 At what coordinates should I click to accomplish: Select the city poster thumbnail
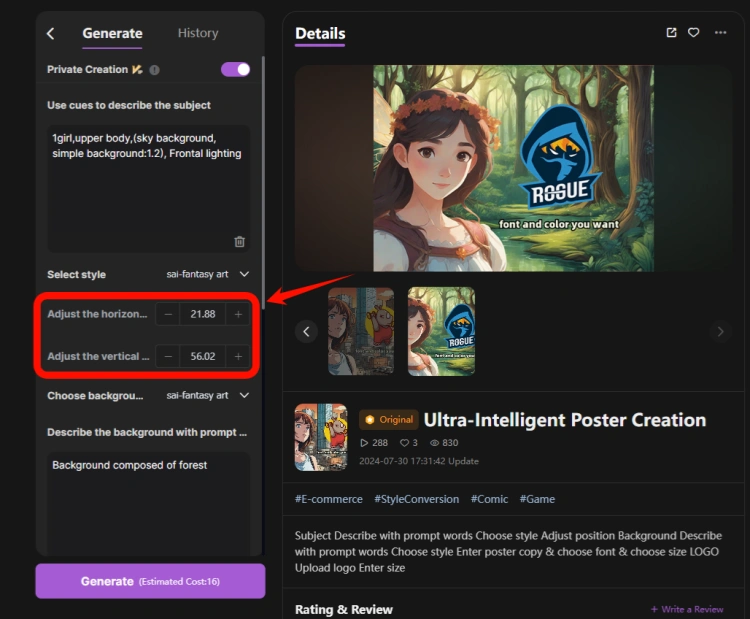361,331
